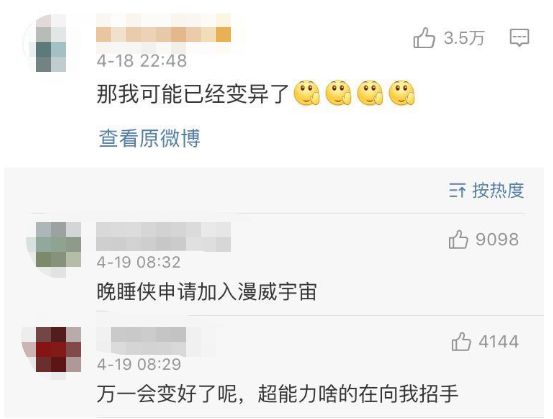Screen dimensions: 553x419
Task: Open 查看原微博 link
Action: tap(150, 138)
